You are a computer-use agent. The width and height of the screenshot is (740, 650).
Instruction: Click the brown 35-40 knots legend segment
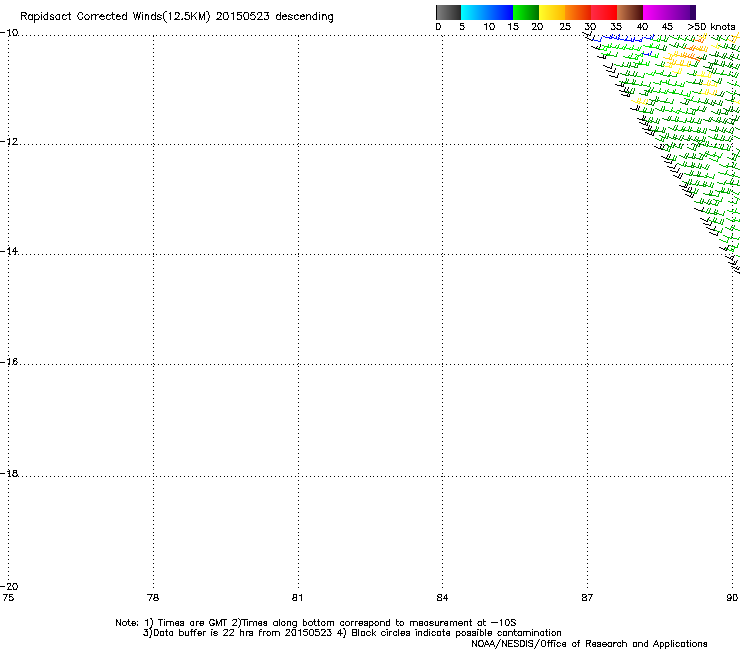(x=630, y=12)
